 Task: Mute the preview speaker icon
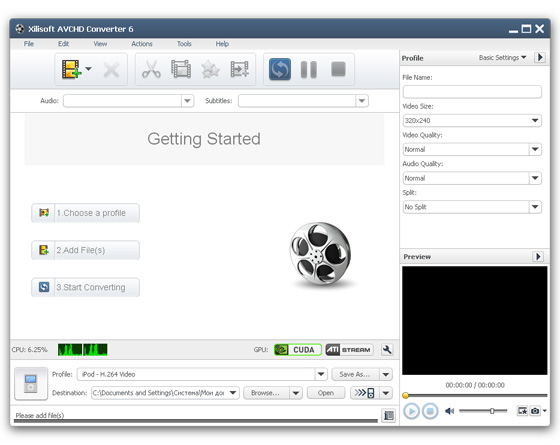449,411
